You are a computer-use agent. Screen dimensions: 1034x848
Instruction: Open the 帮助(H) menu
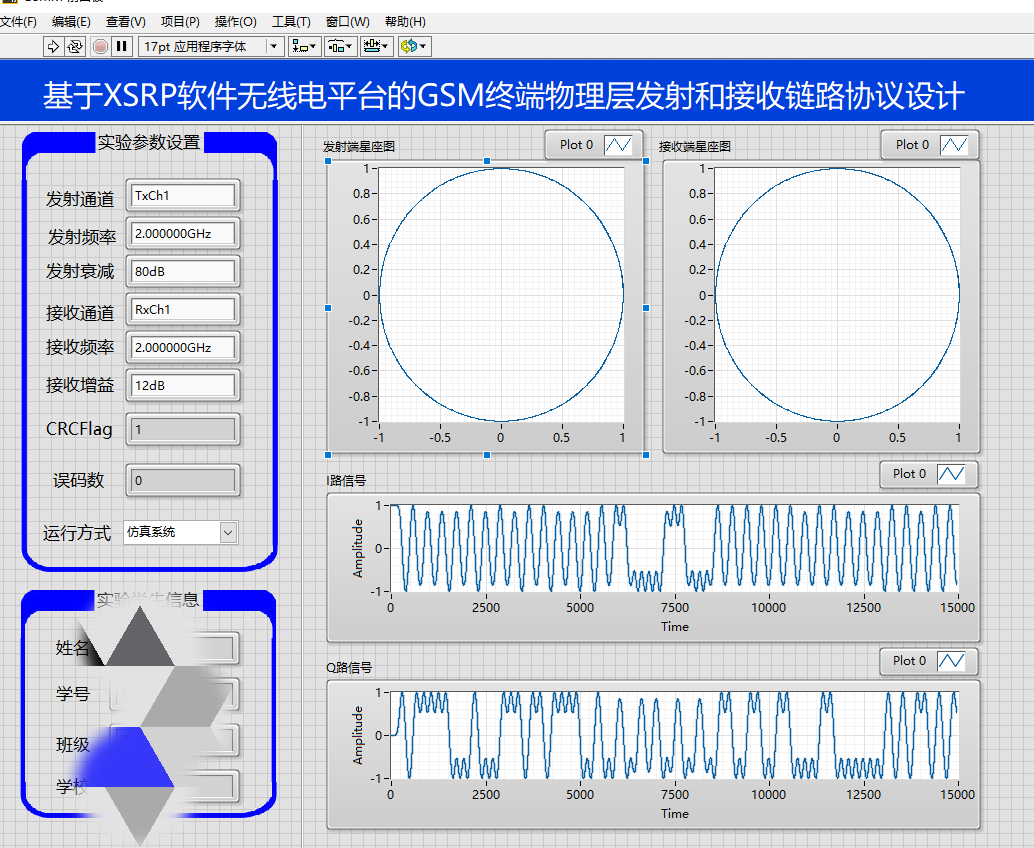coord(405,22)
